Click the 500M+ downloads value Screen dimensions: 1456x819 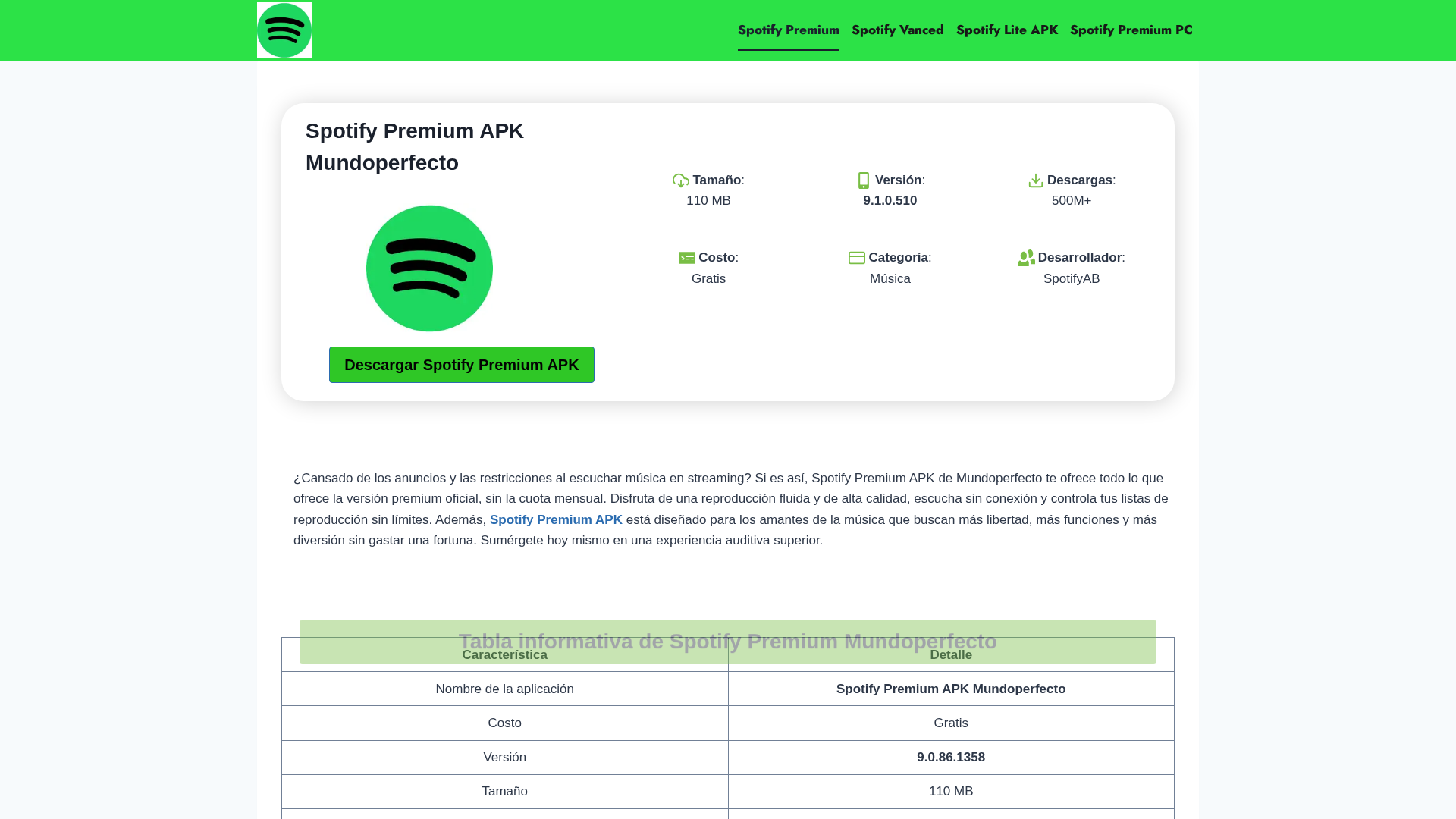point(1072,201)
